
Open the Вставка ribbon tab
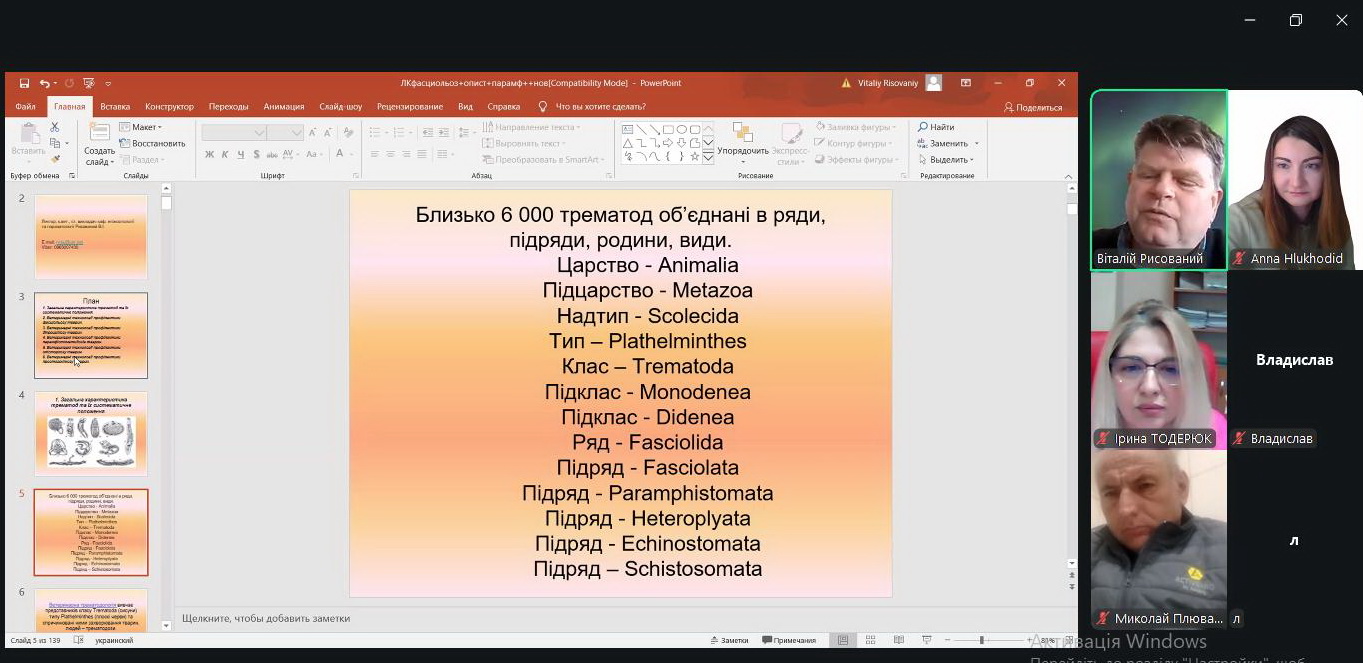(115, 107)
